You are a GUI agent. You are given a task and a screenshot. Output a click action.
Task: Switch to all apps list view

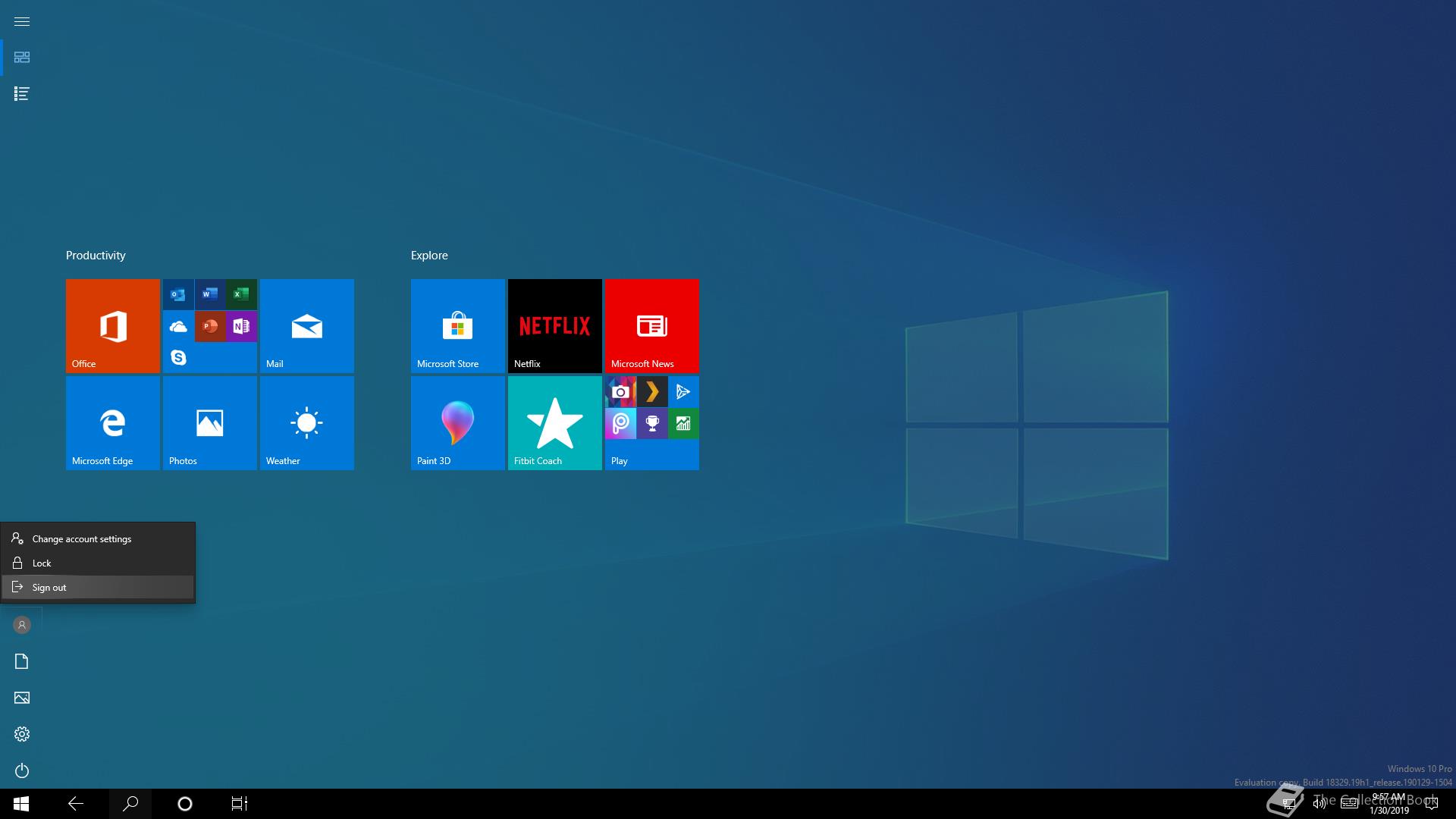(22, 94)
